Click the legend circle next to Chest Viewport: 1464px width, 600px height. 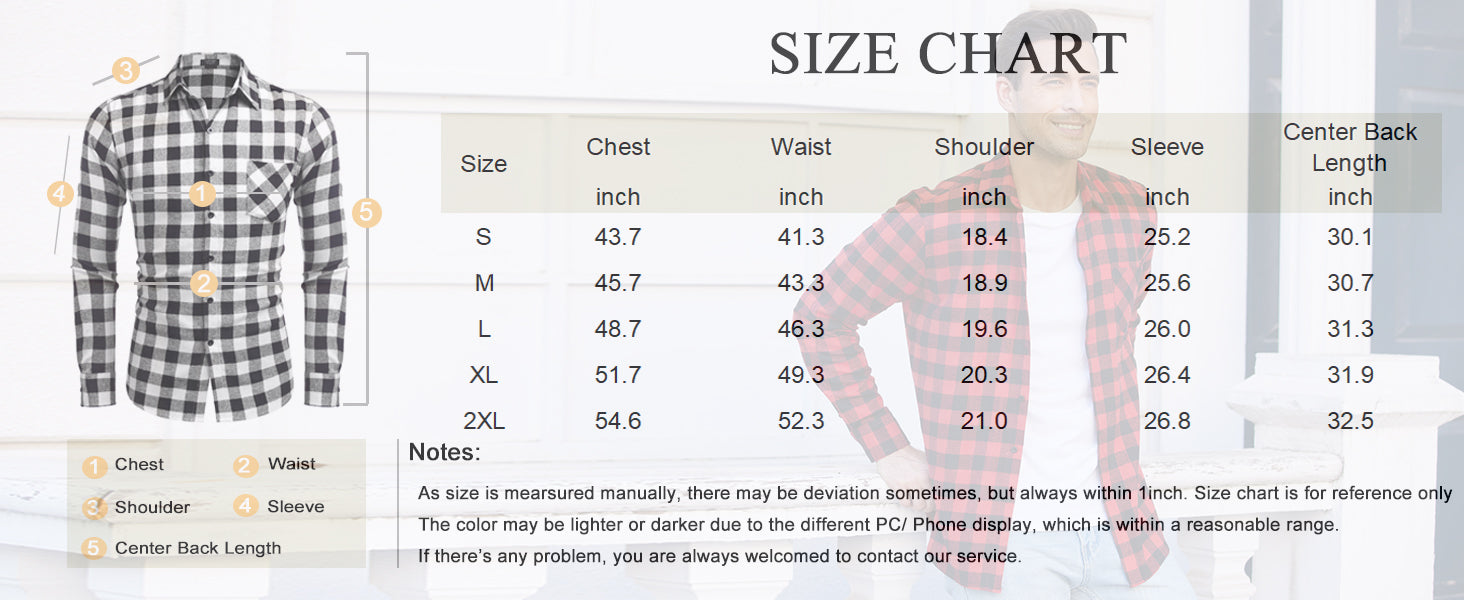pyautogui.click(x=95, y=466)
